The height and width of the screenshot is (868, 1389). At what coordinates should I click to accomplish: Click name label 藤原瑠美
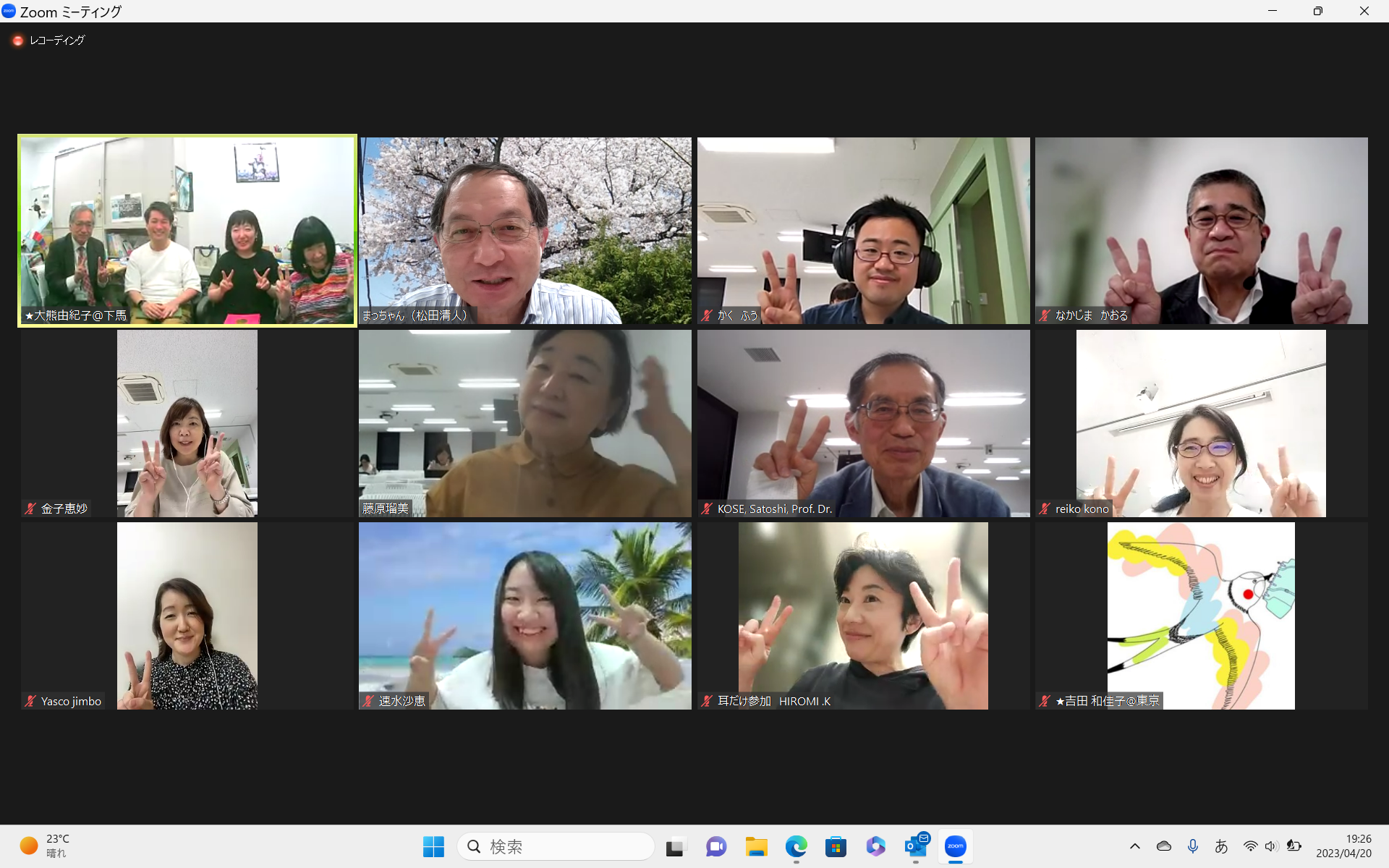(386, 509)
